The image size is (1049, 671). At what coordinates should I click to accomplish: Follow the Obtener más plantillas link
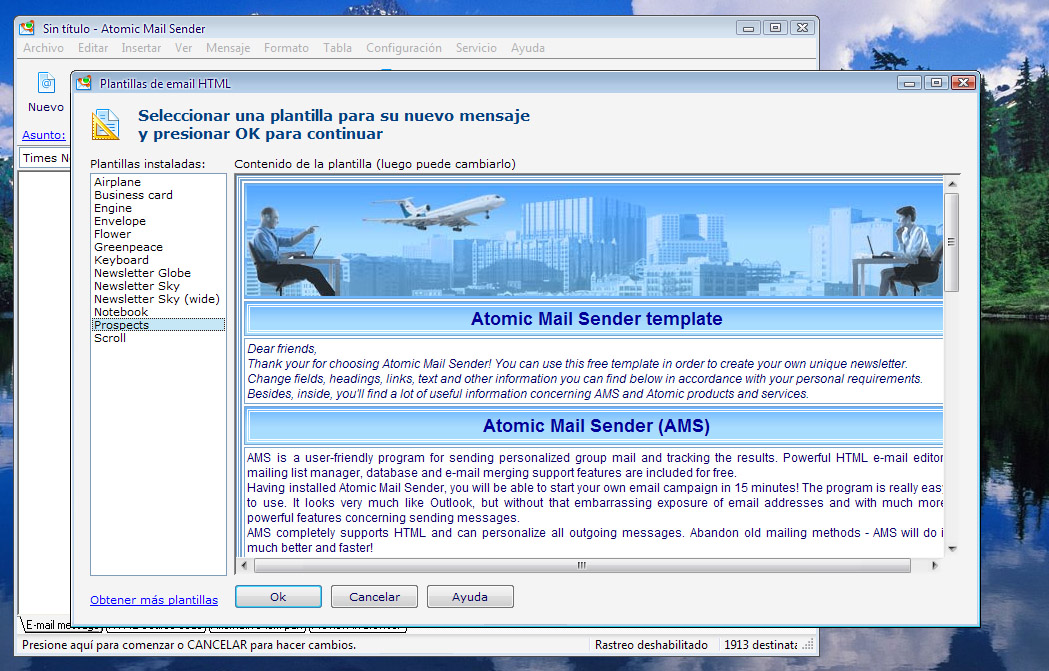(x=154, y=600)
